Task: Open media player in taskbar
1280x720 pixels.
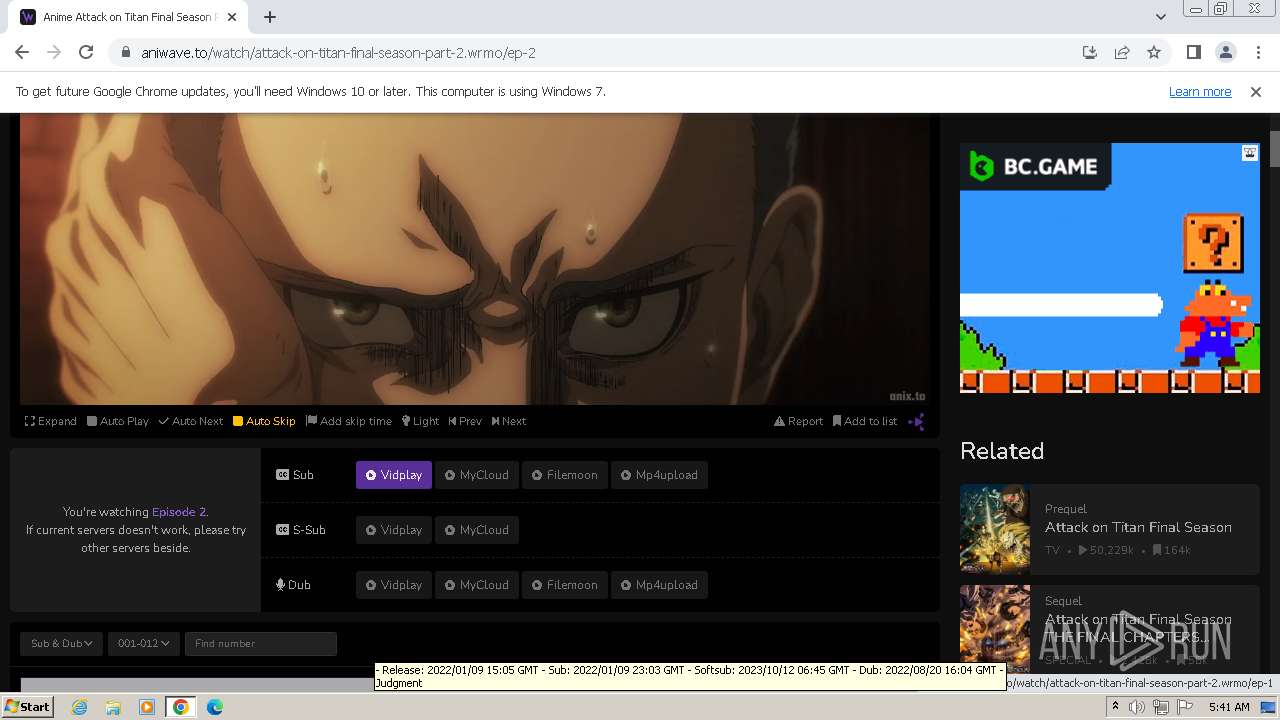Action: click(147, 707)
